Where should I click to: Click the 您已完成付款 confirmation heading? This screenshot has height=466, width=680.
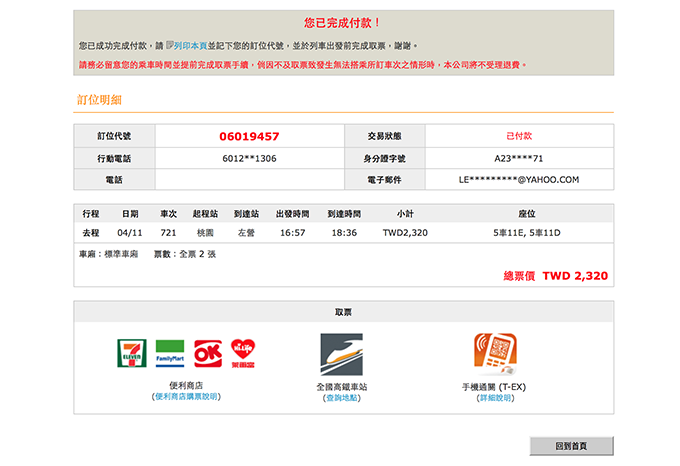pyautogui.click(x=343, y=22)
